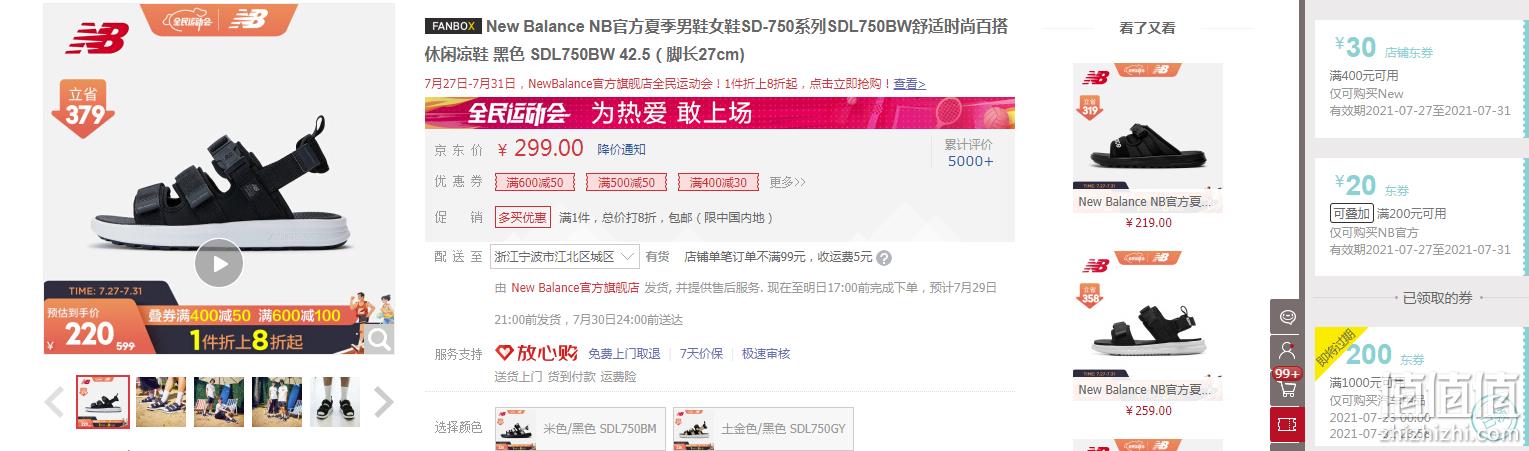Open the user account sidebar icon

[x=1287, y=352]
